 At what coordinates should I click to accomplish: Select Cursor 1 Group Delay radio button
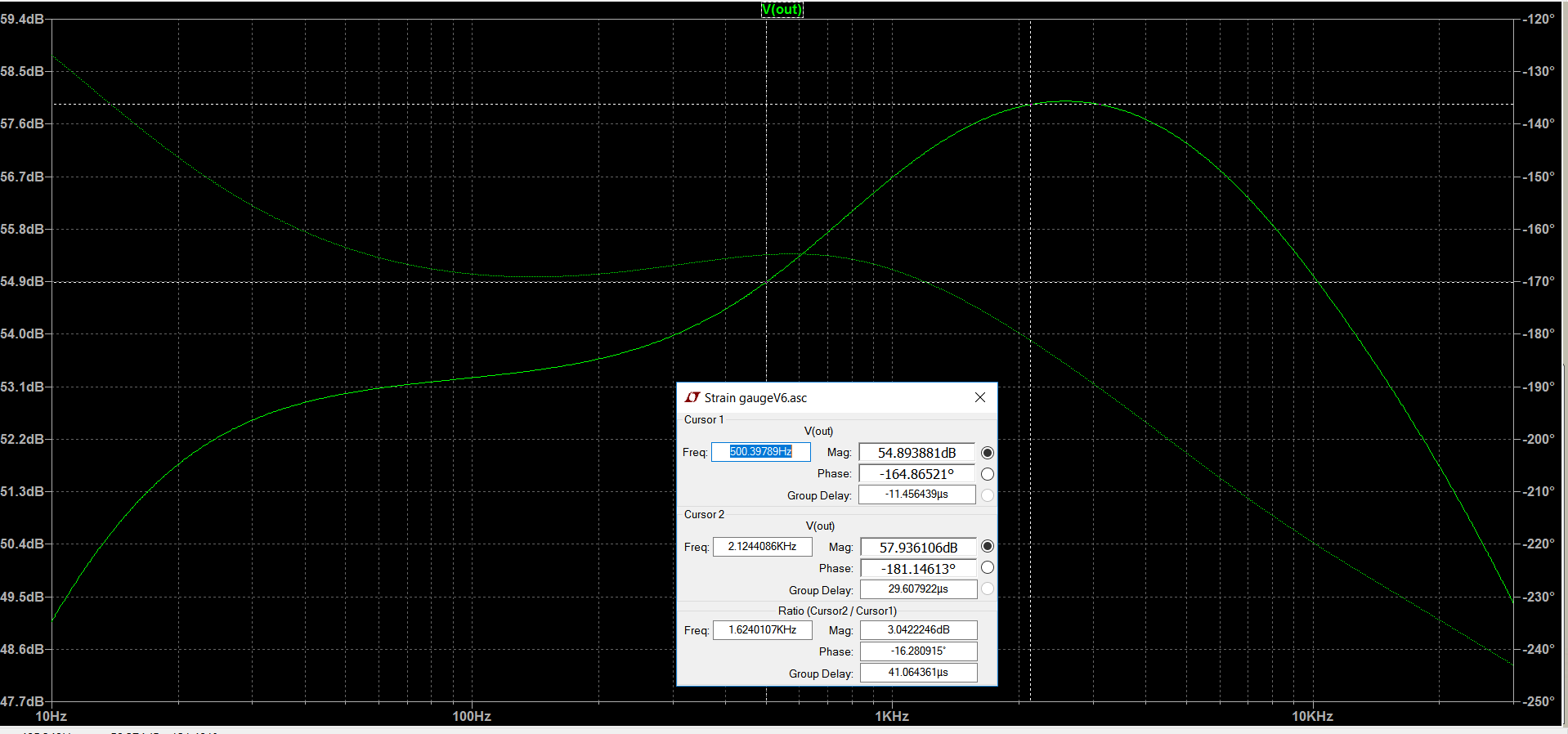[x=988, y=495]
